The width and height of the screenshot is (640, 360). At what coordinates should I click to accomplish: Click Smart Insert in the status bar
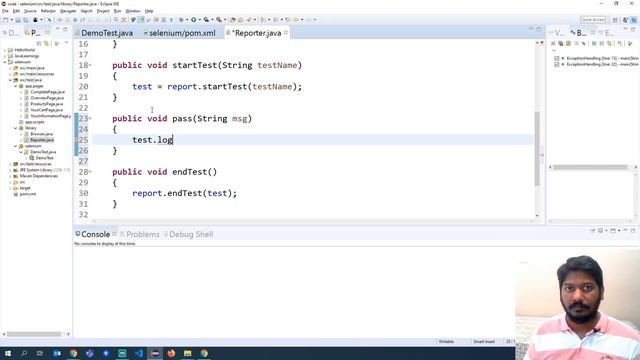tap(484, 342)
